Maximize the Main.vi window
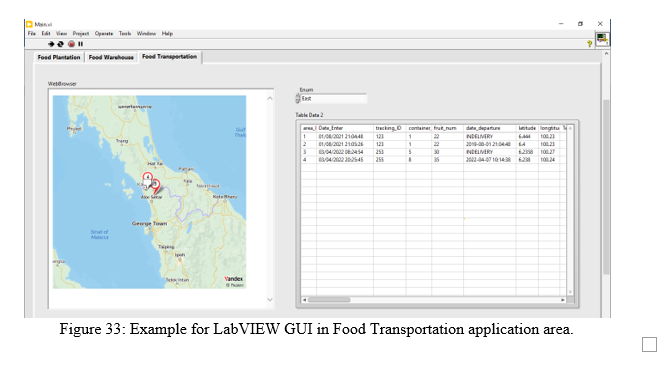Viewport: 662px width, 388px height. 581,24
